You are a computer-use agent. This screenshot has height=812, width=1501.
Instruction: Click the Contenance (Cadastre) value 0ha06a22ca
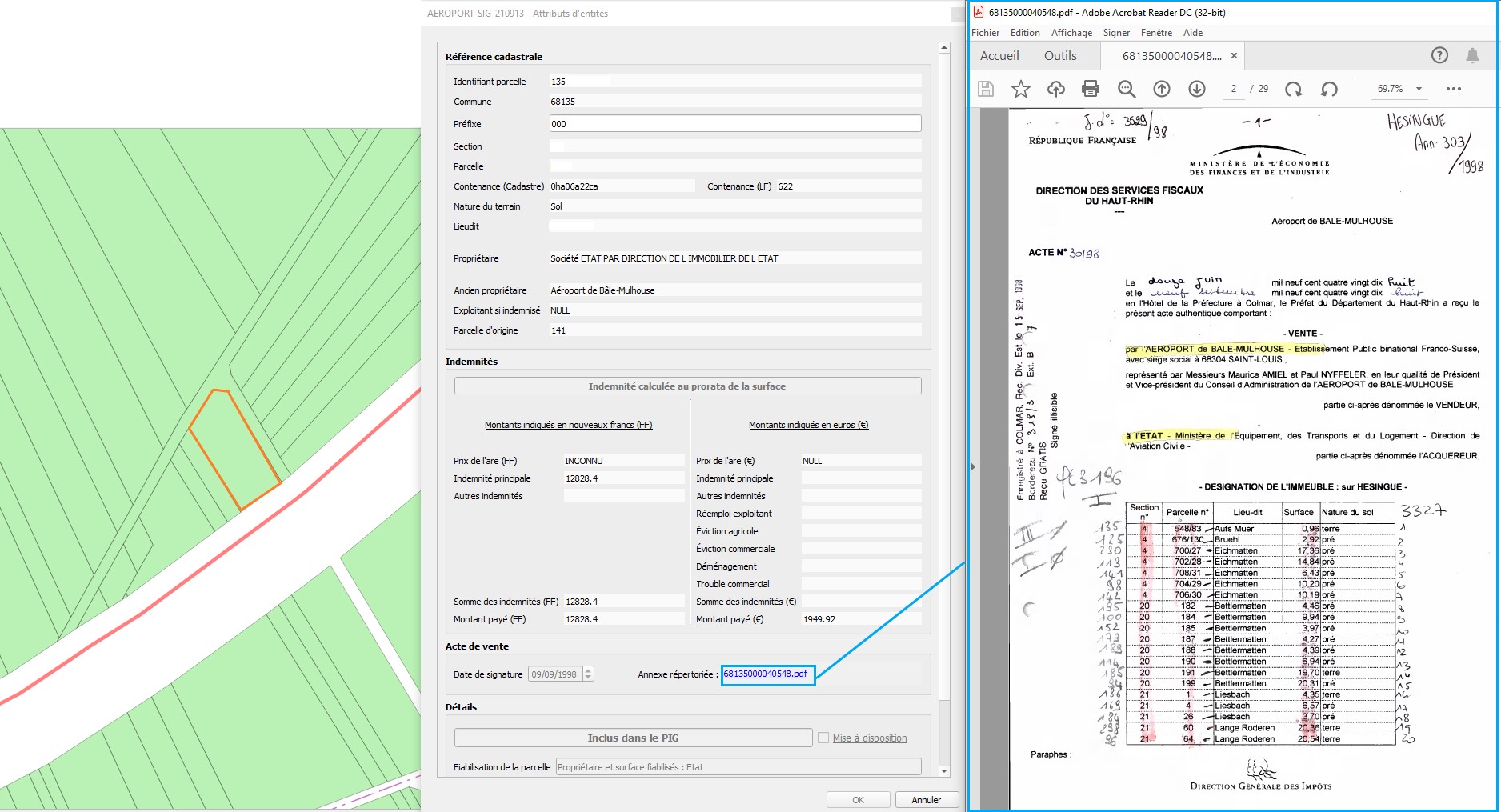(x=622, y=186)
